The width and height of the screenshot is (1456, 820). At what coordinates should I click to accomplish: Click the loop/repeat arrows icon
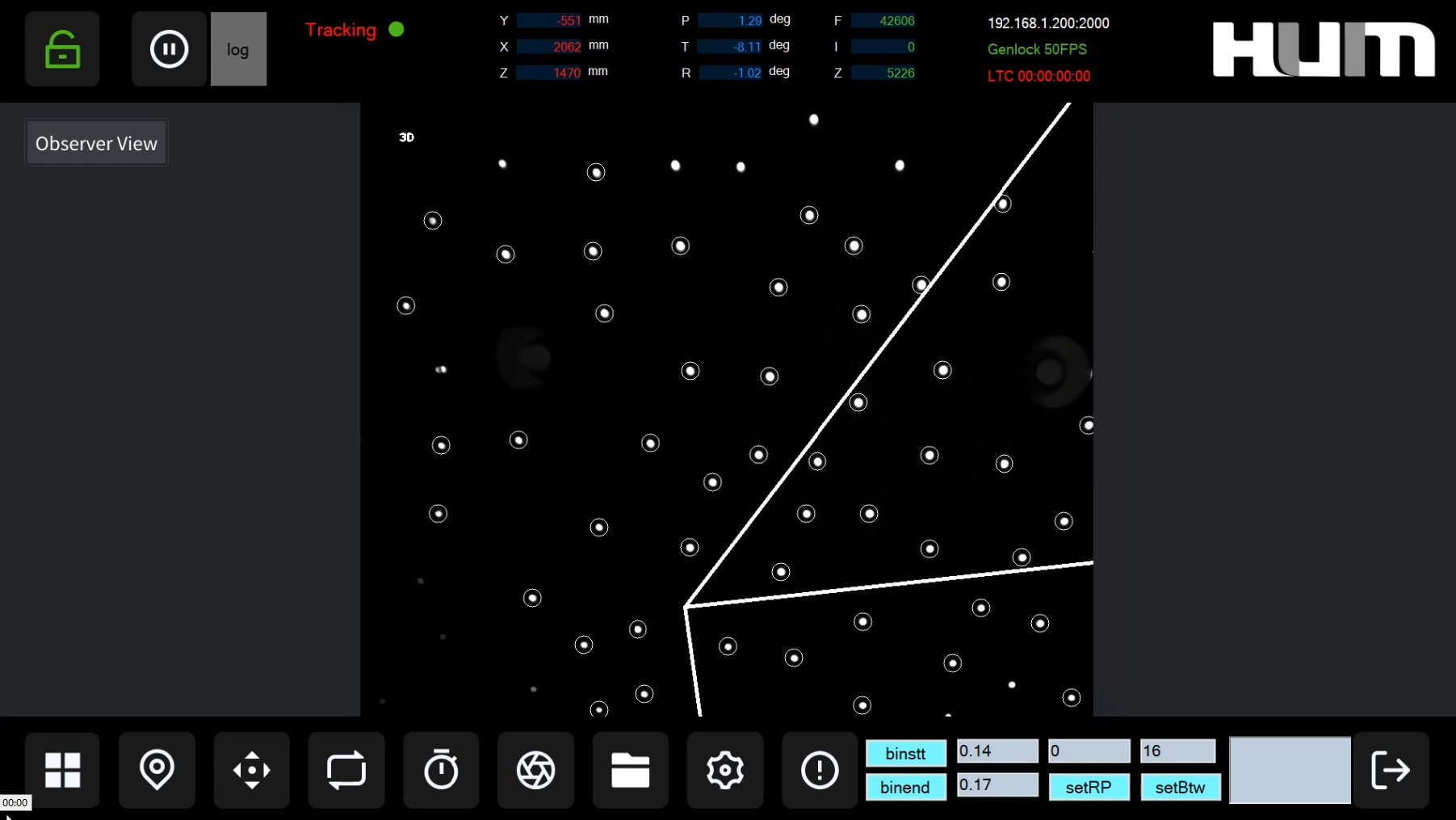346,770
